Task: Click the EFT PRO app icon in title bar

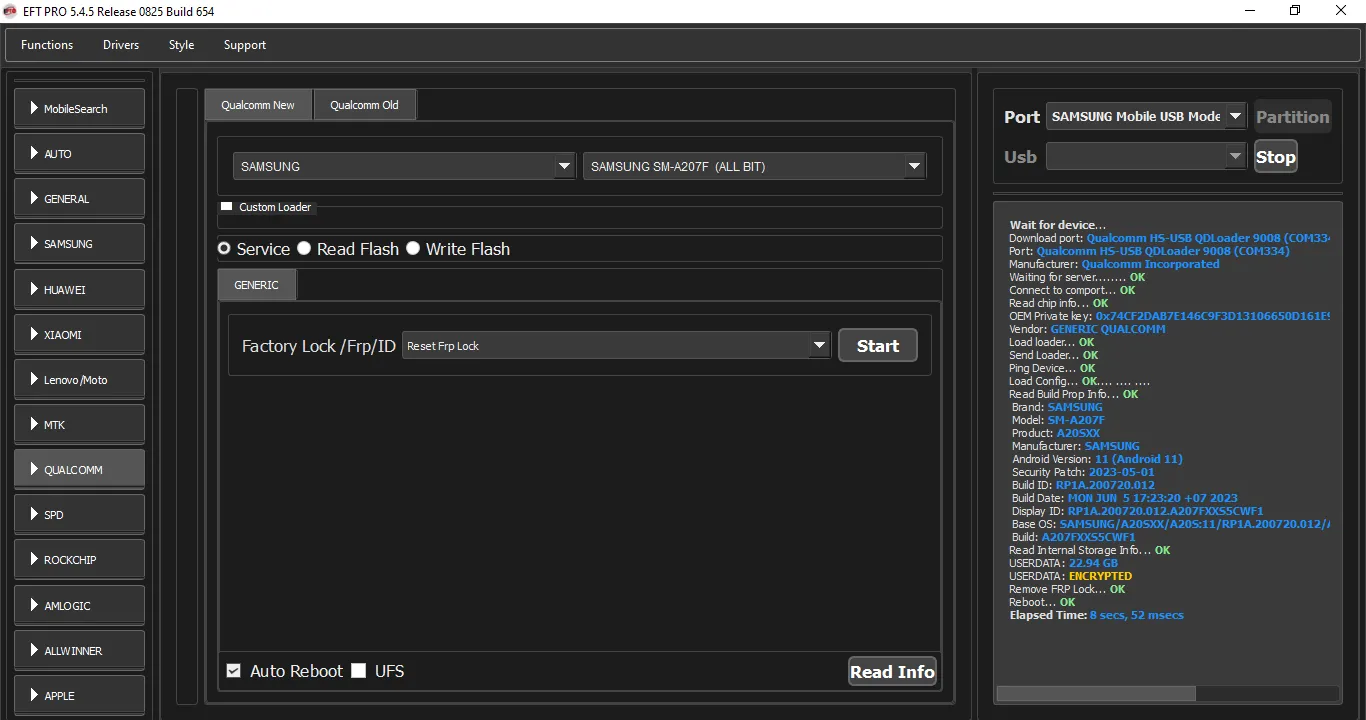Action: coord(10,11)
